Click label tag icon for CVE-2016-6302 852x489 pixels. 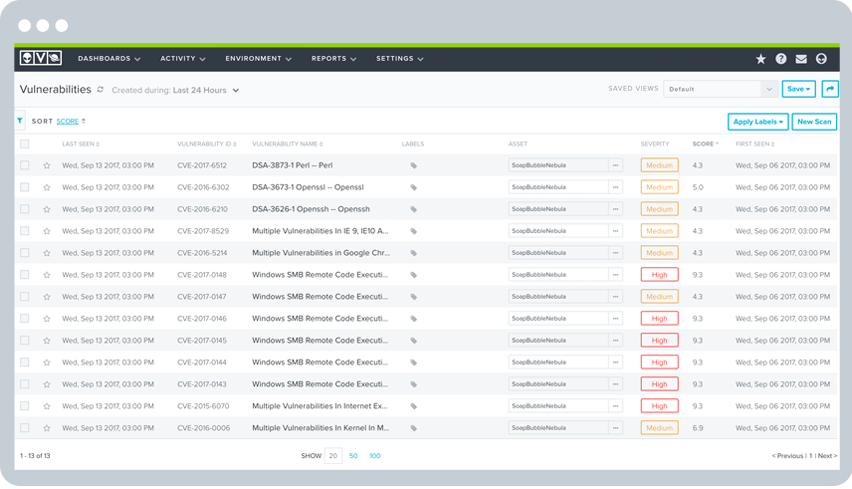pos(413,188)
